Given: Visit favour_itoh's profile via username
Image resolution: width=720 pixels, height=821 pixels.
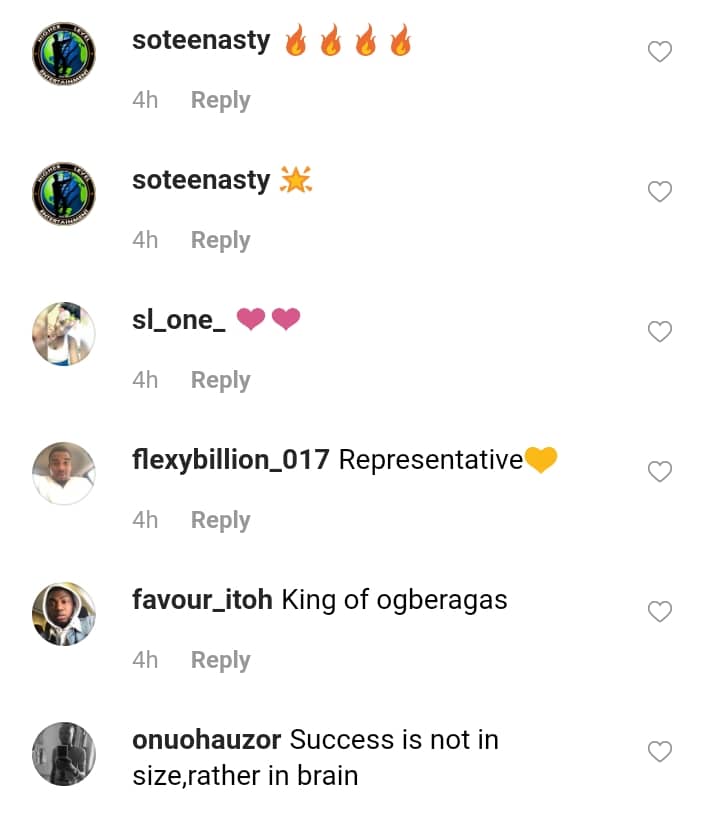Looking at the screenshot, I should pos(202,600).
